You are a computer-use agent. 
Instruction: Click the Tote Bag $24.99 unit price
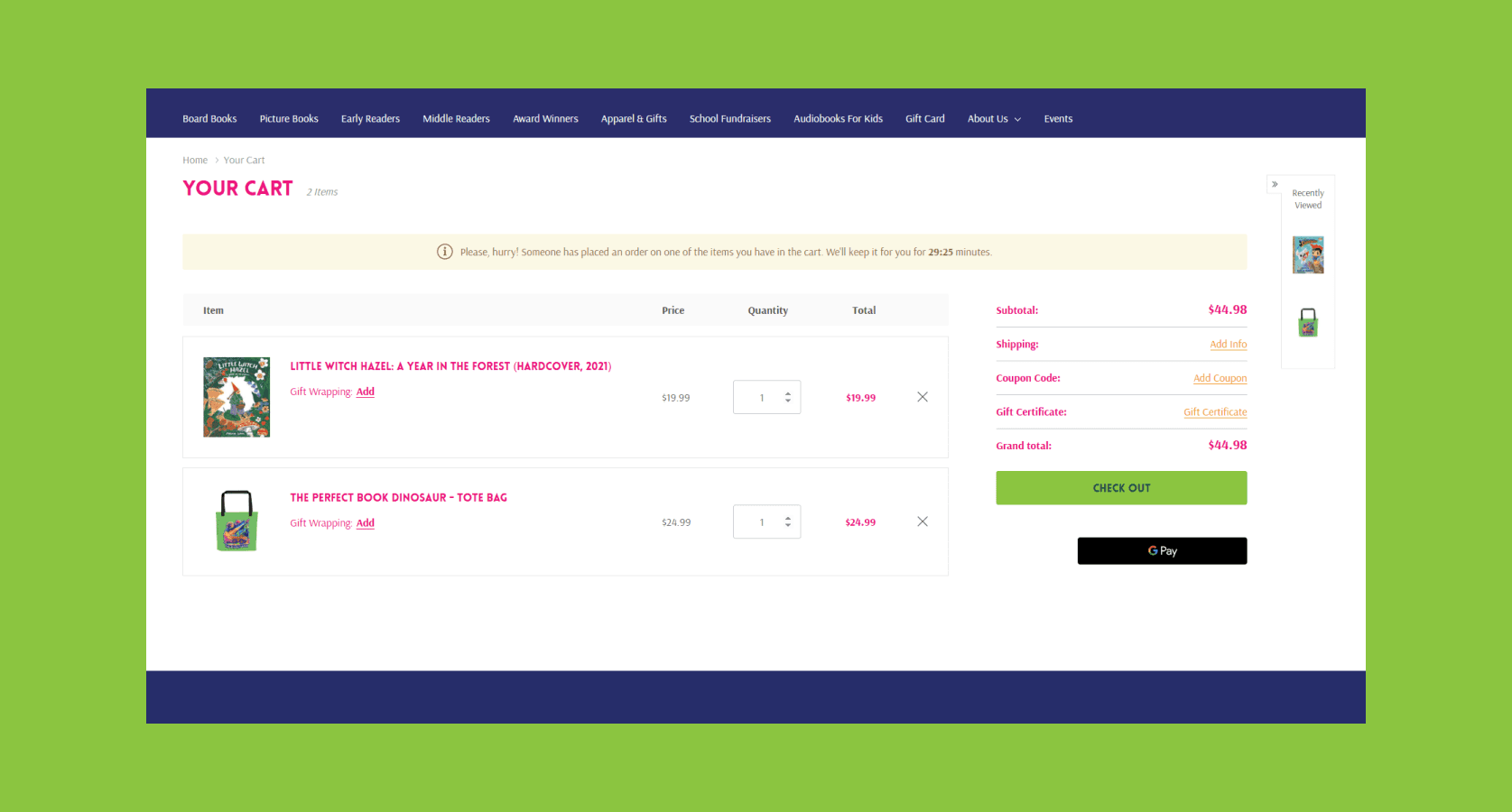click(x=676, y=522)
